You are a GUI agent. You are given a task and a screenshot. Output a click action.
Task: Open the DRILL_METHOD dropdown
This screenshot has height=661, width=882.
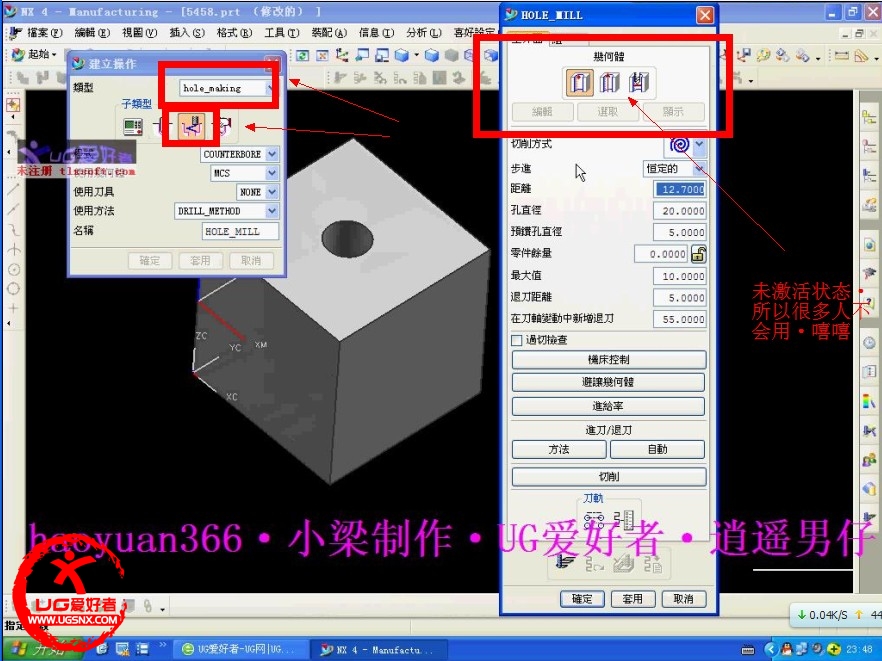[x=272, y=211]
